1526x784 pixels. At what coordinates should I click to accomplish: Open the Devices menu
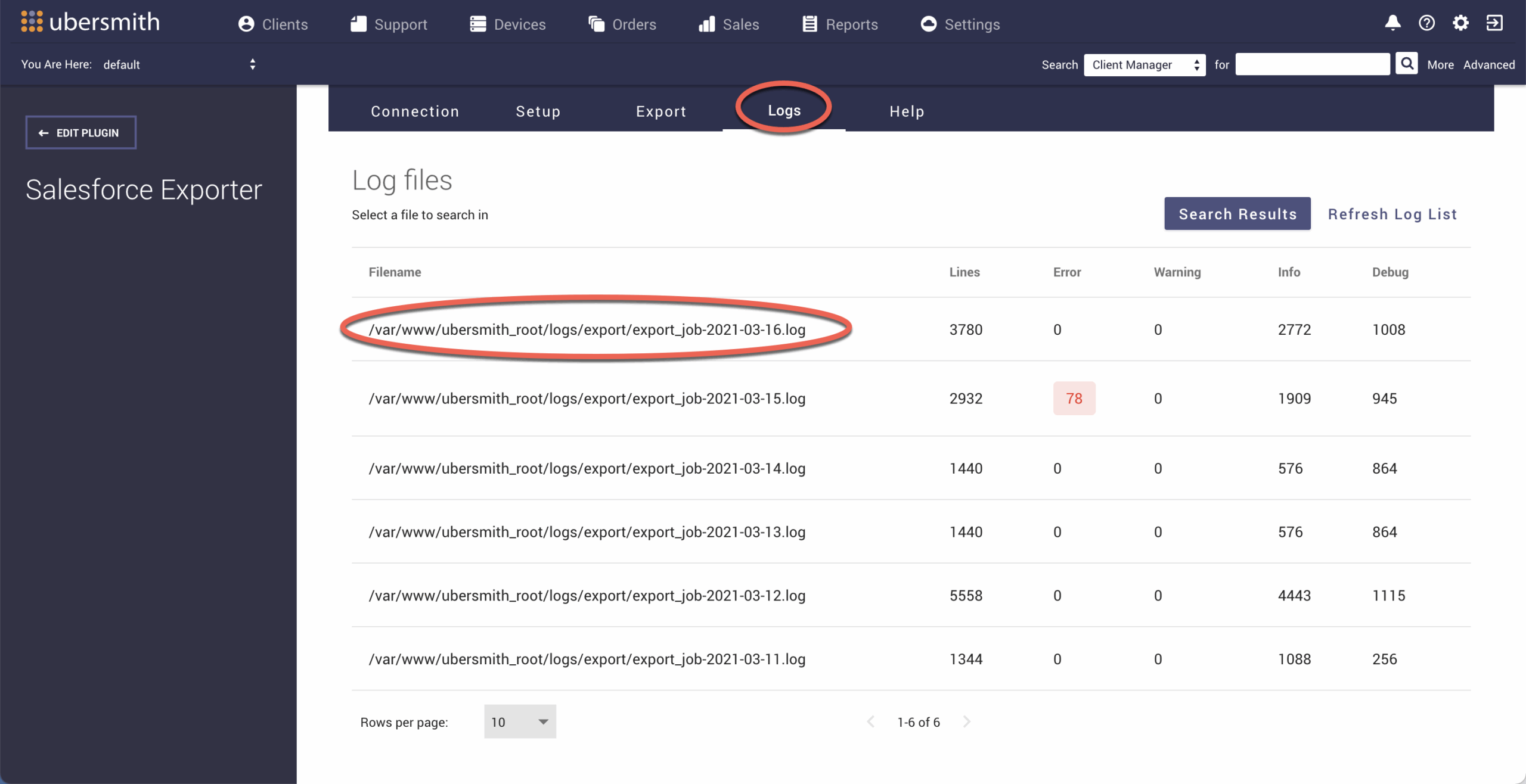(x=508, y=24)
